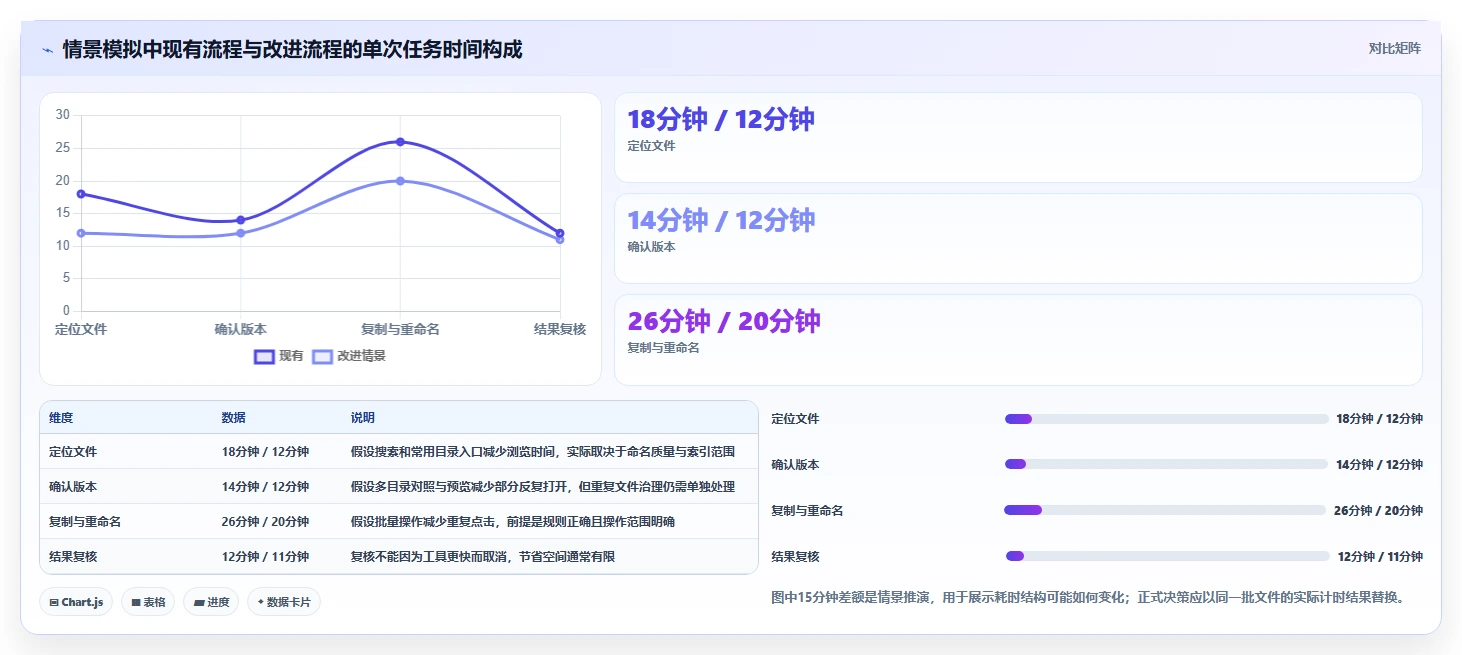Click the 26分钟 / 20分钟 data card value
Screen dimensions: 1462x655
coord(724,321)
